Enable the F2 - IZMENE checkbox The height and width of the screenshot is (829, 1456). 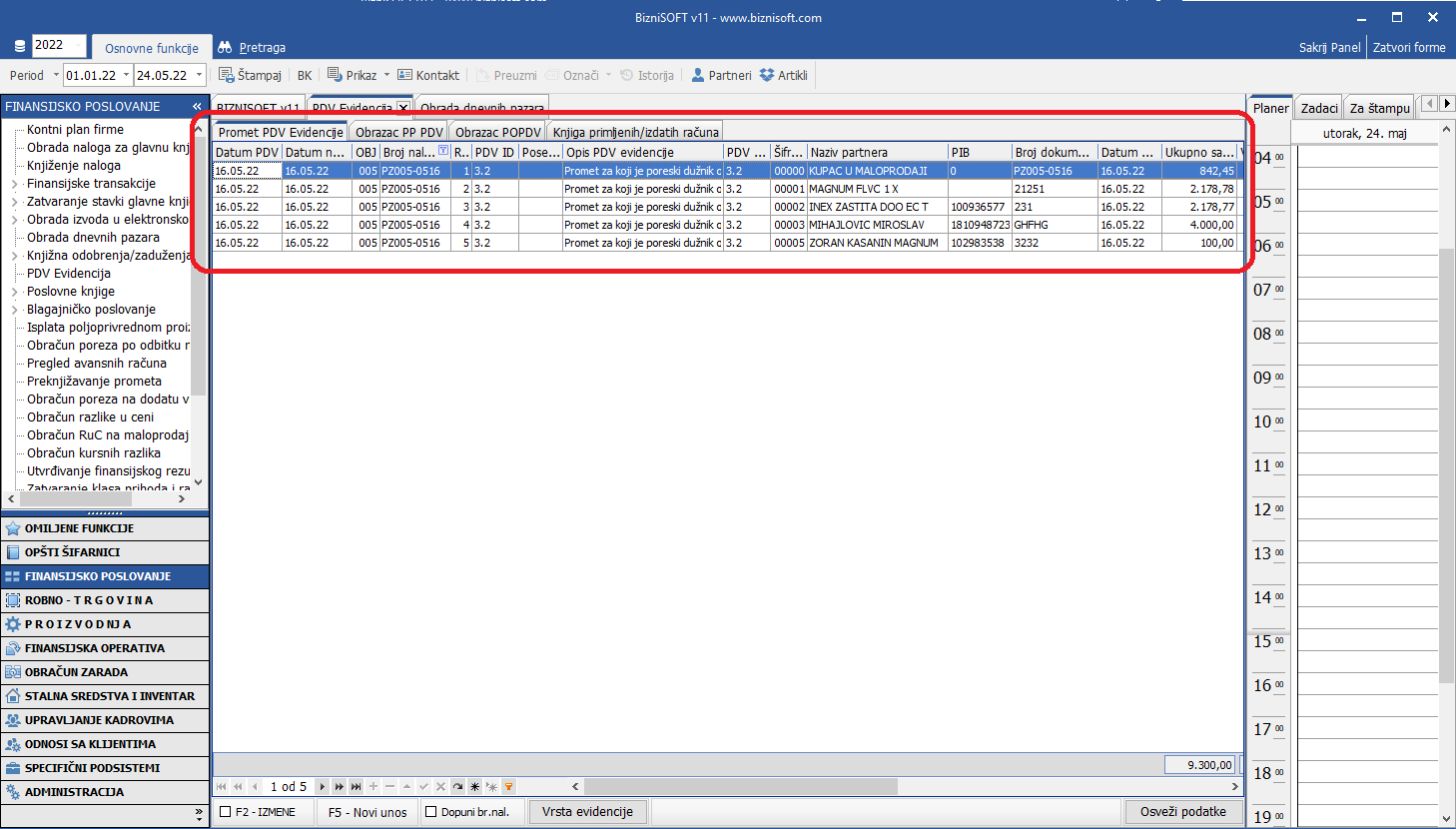click(226, 812)
